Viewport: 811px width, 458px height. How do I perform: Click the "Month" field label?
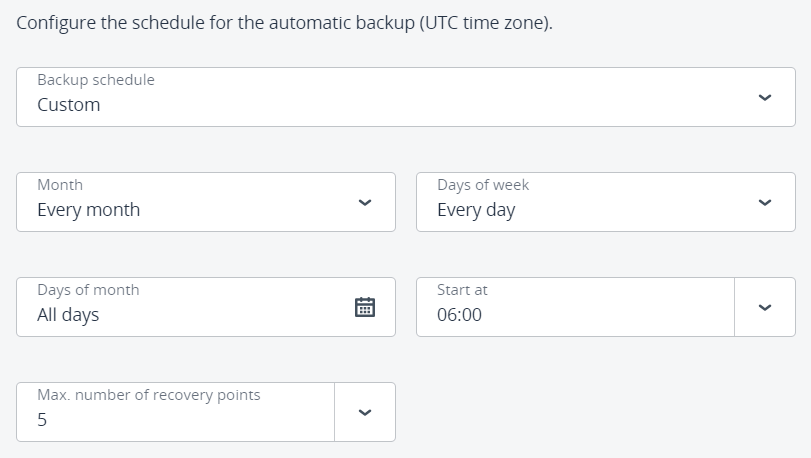pos(60,185)
